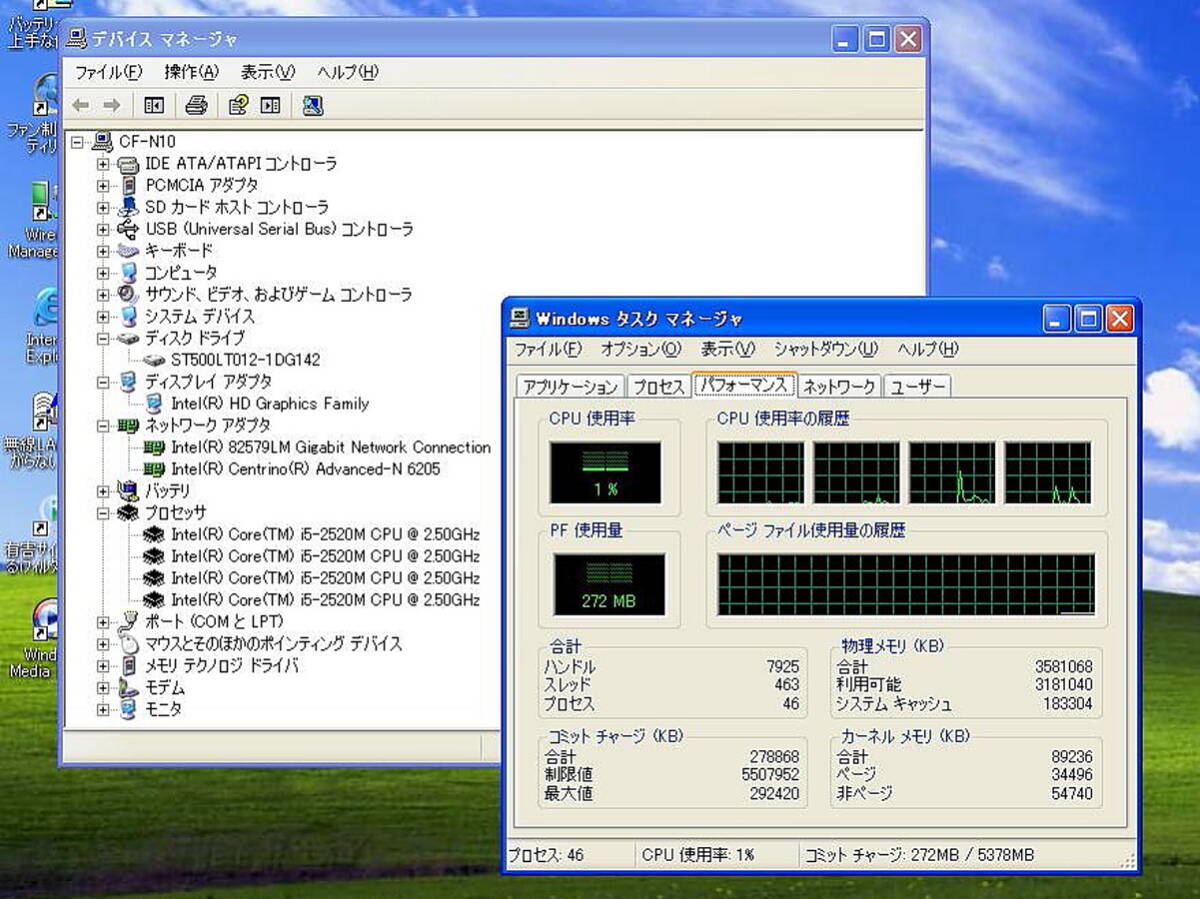Open Task Manager's シャットダウン(U) menu
This screenshot has width=1200, height=899.
coord(826,349)
